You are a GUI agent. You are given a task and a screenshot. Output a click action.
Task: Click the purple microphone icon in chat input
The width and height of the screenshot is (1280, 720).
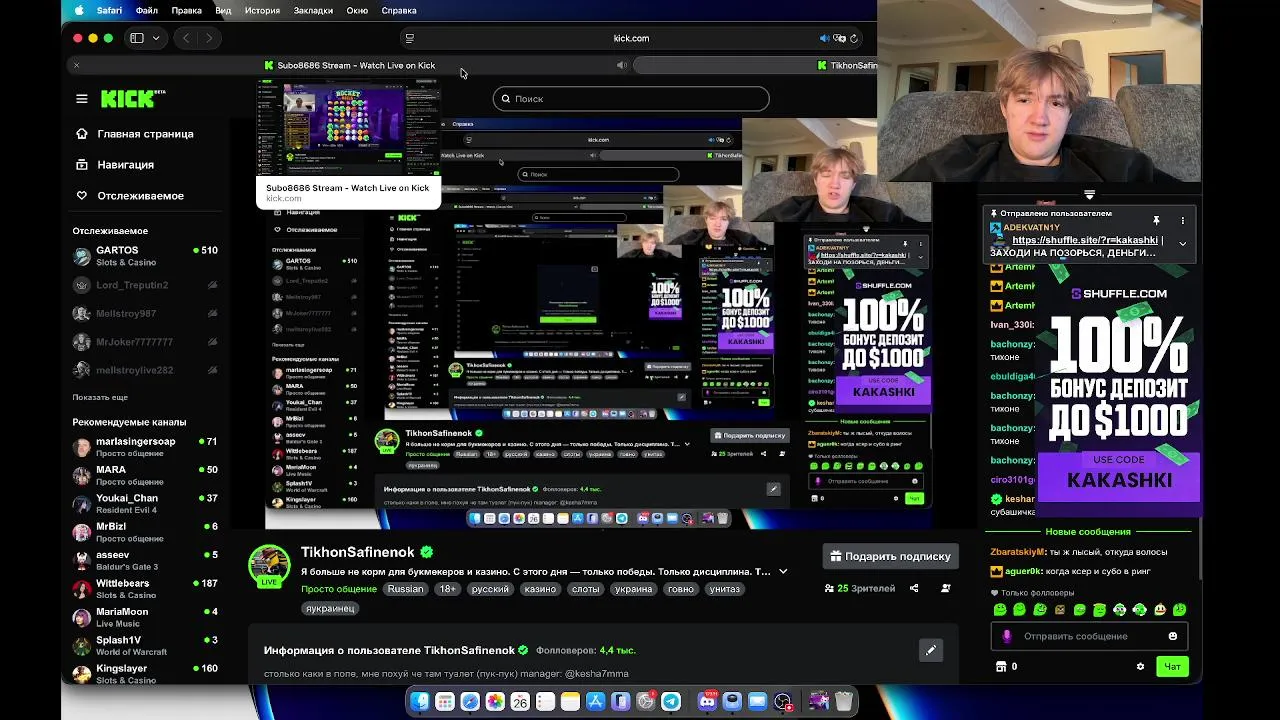click(1007, 636)
